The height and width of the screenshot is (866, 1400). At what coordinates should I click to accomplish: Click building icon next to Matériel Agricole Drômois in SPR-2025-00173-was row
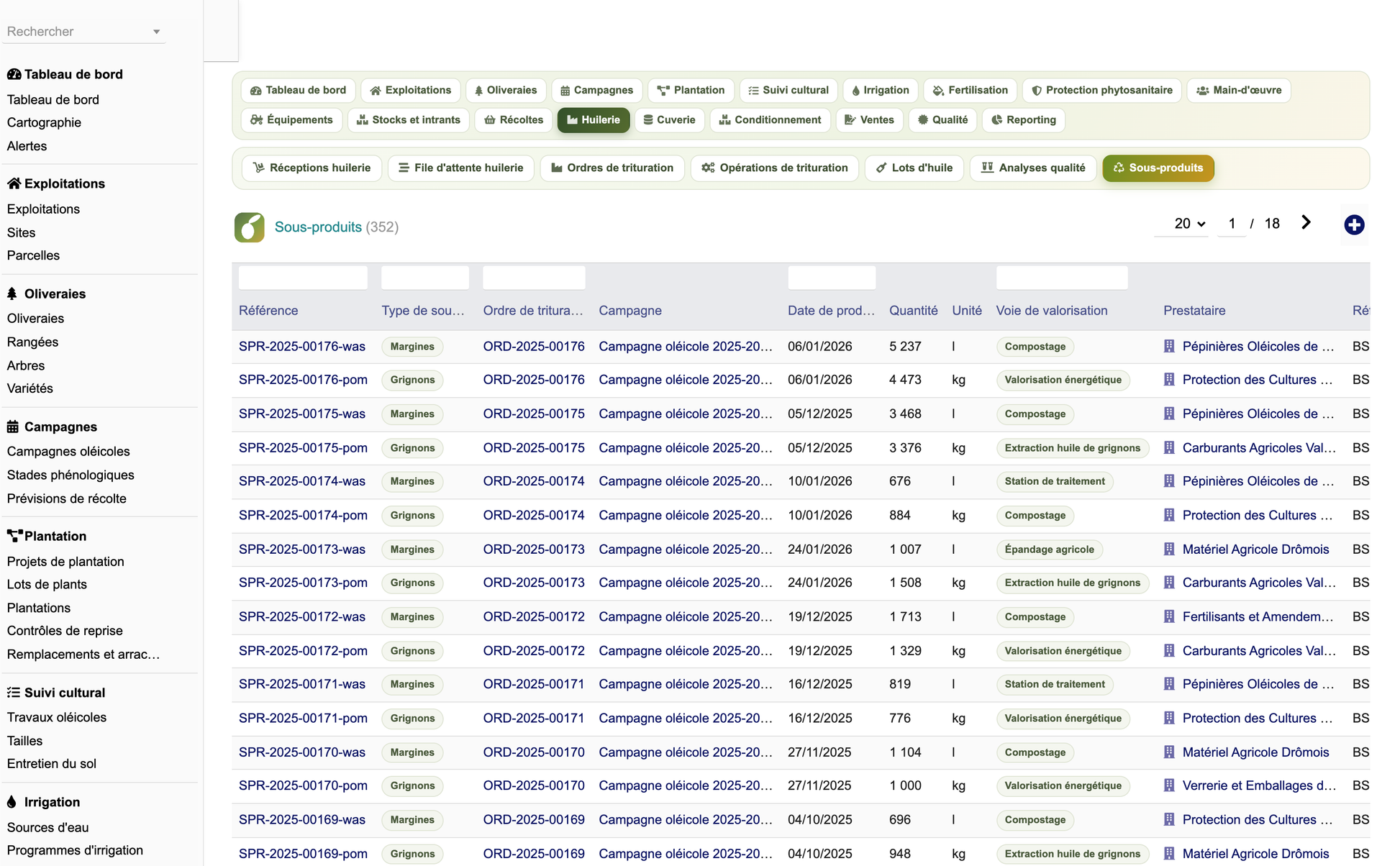(1169, 549)
